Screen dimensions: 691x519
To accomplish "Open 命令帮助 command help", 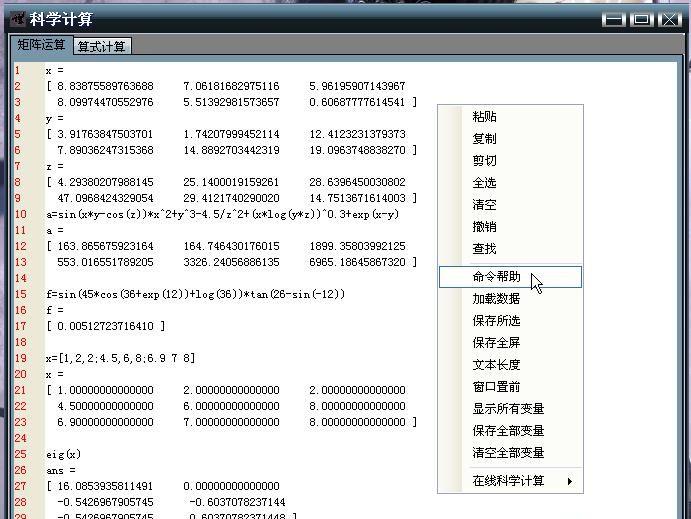I will coord(496,277).
